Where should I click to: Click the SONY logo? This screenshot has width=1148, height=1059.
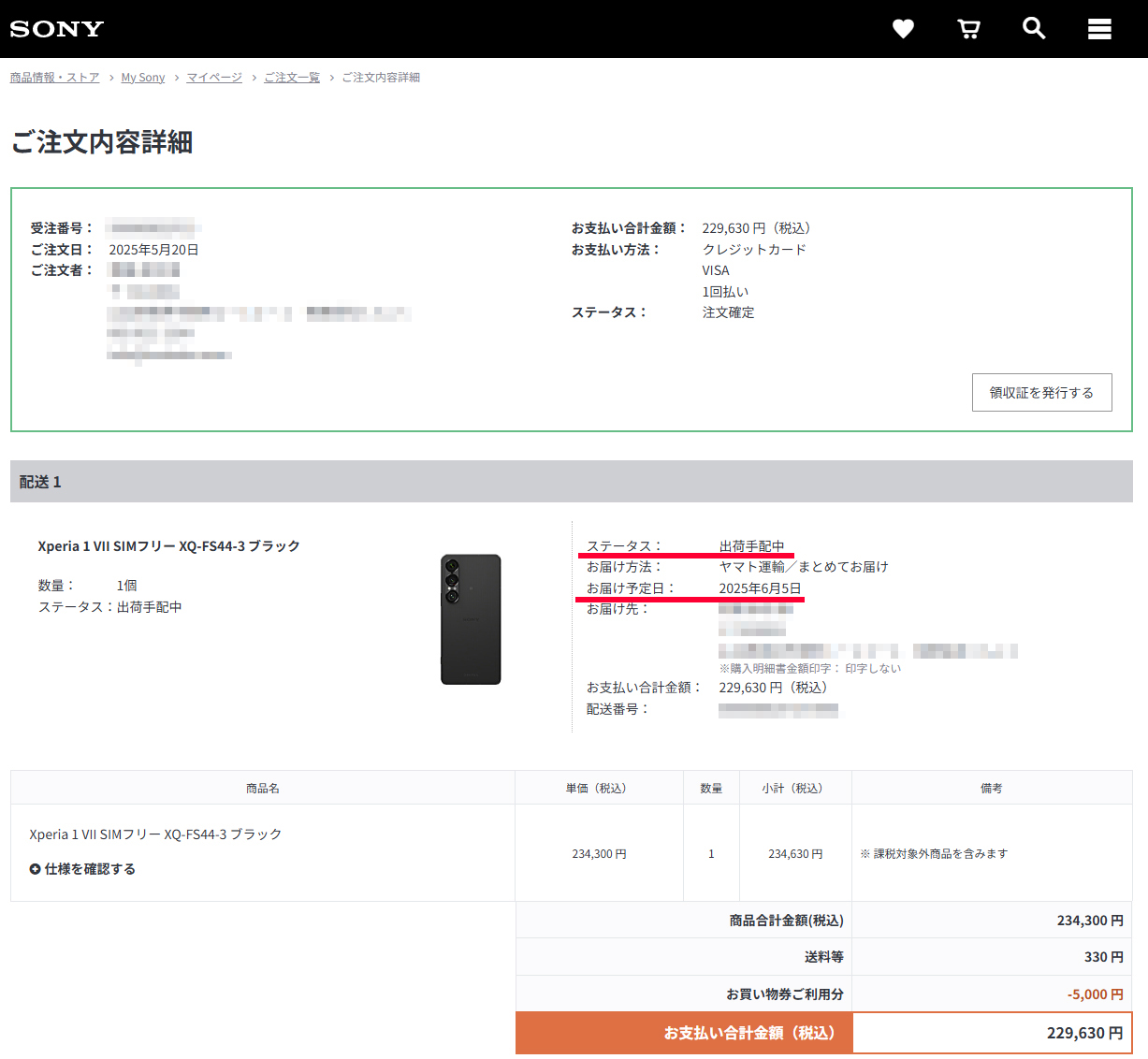pyautogui.click(x=56, y=29)
